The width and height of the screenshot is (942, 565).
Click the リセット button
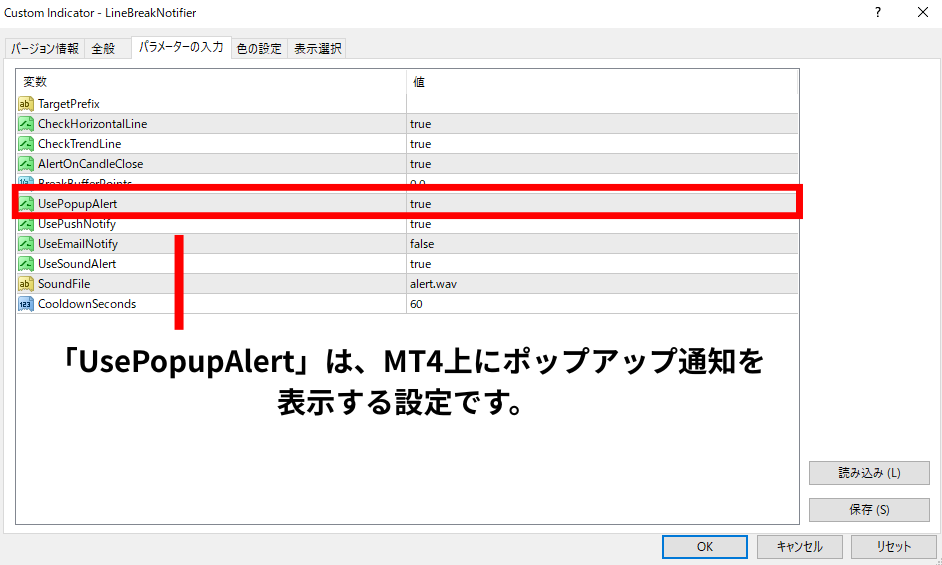click(893, 547)
